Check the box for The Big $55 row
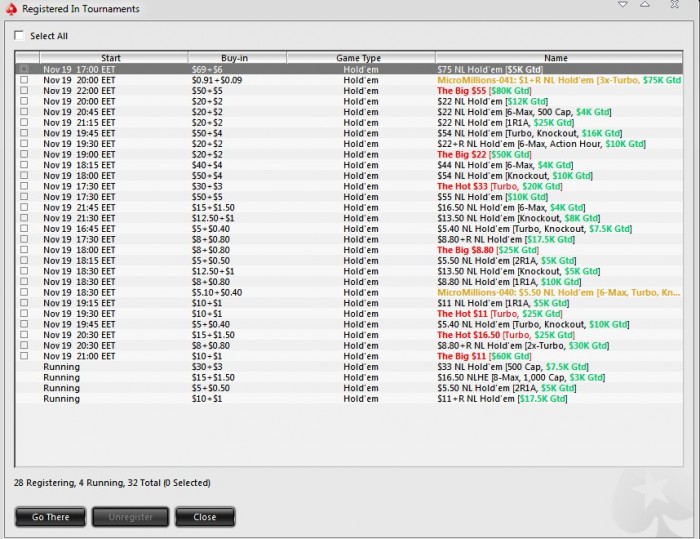700x539 pixels. (x=24, y=91)
